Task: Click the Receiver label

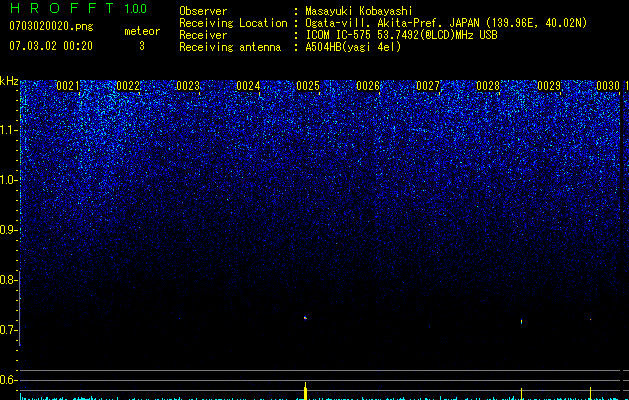Action: [x=203, y=35]
